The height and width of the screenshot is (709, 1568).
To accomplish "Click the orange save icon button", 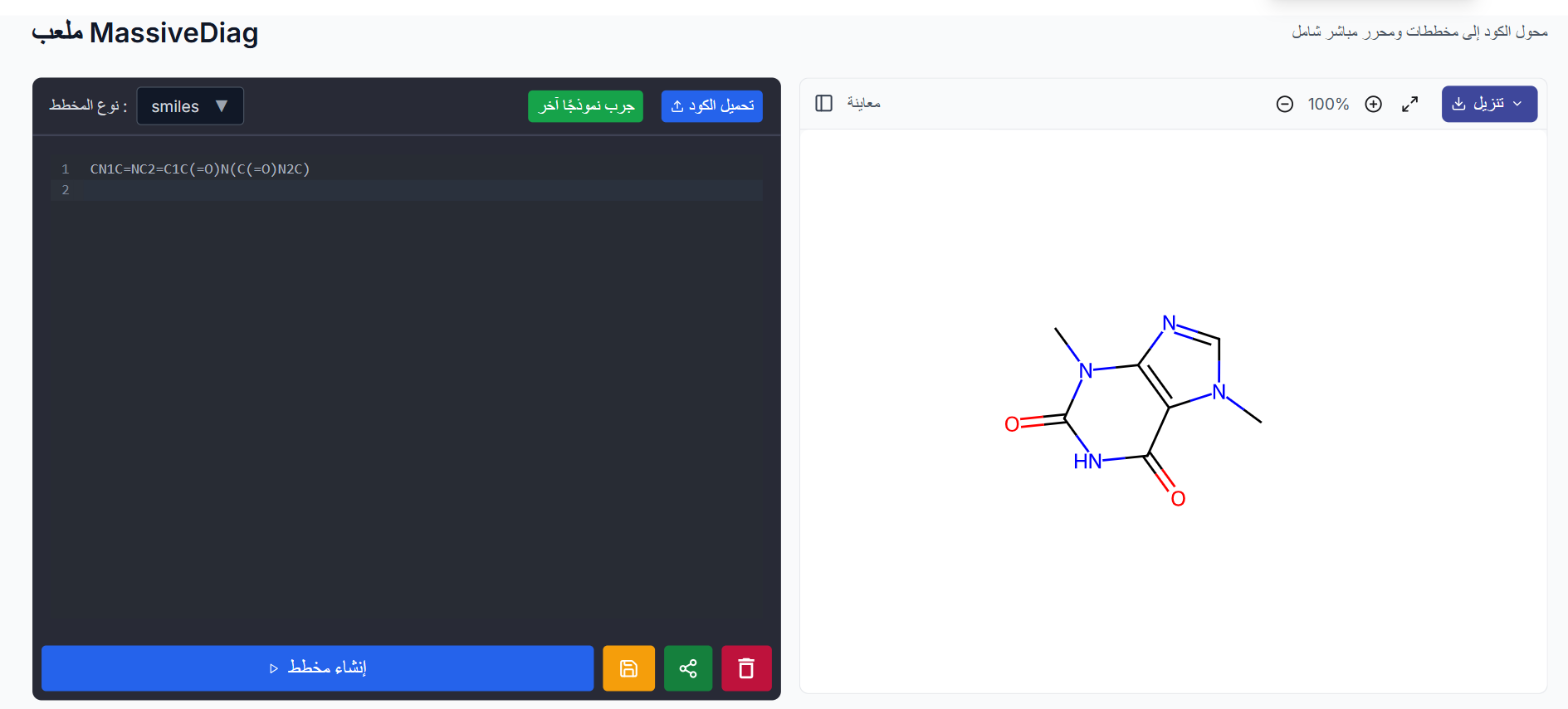I will [628, 668].
